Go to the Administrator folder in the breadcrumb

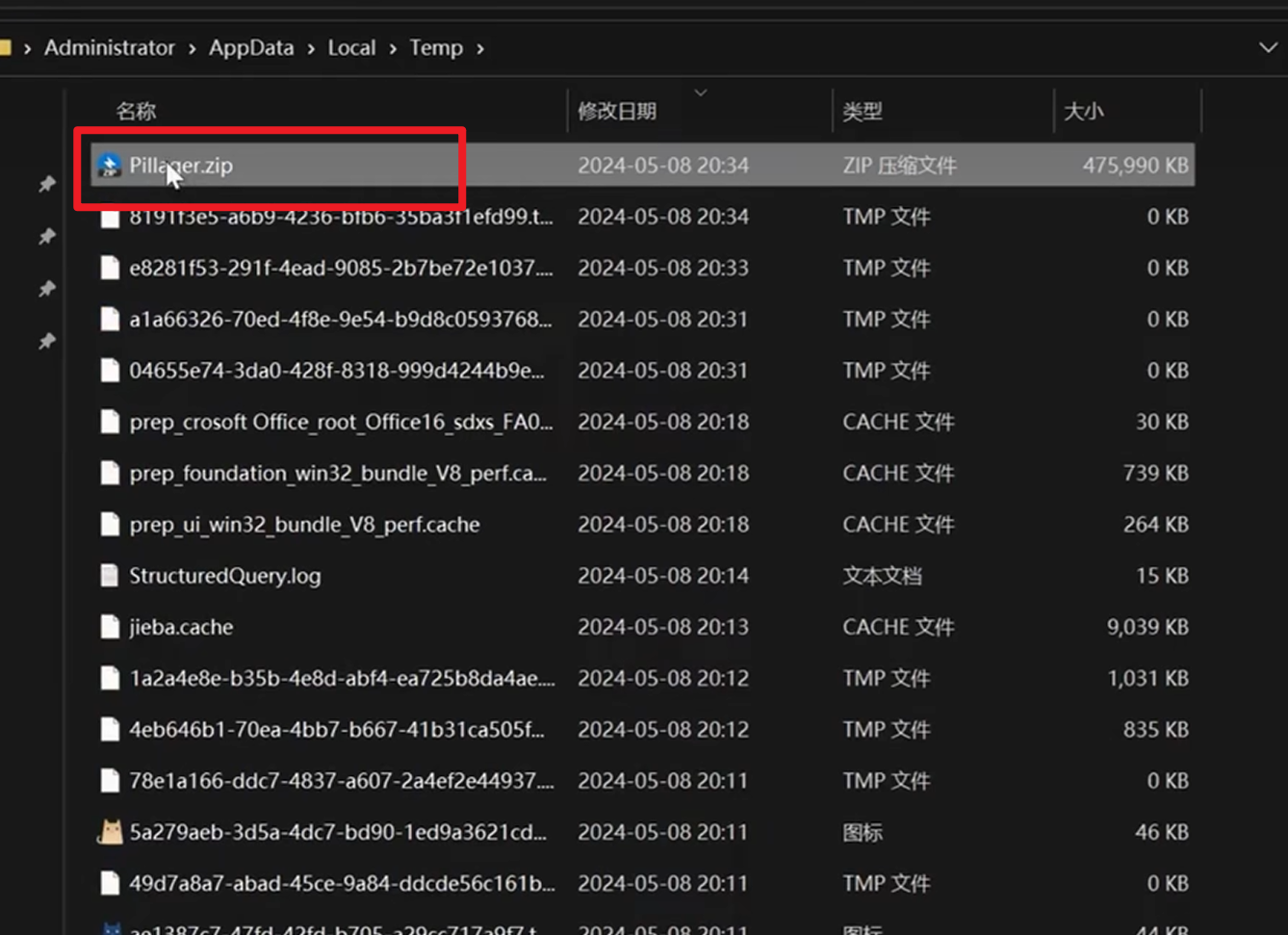110,48
